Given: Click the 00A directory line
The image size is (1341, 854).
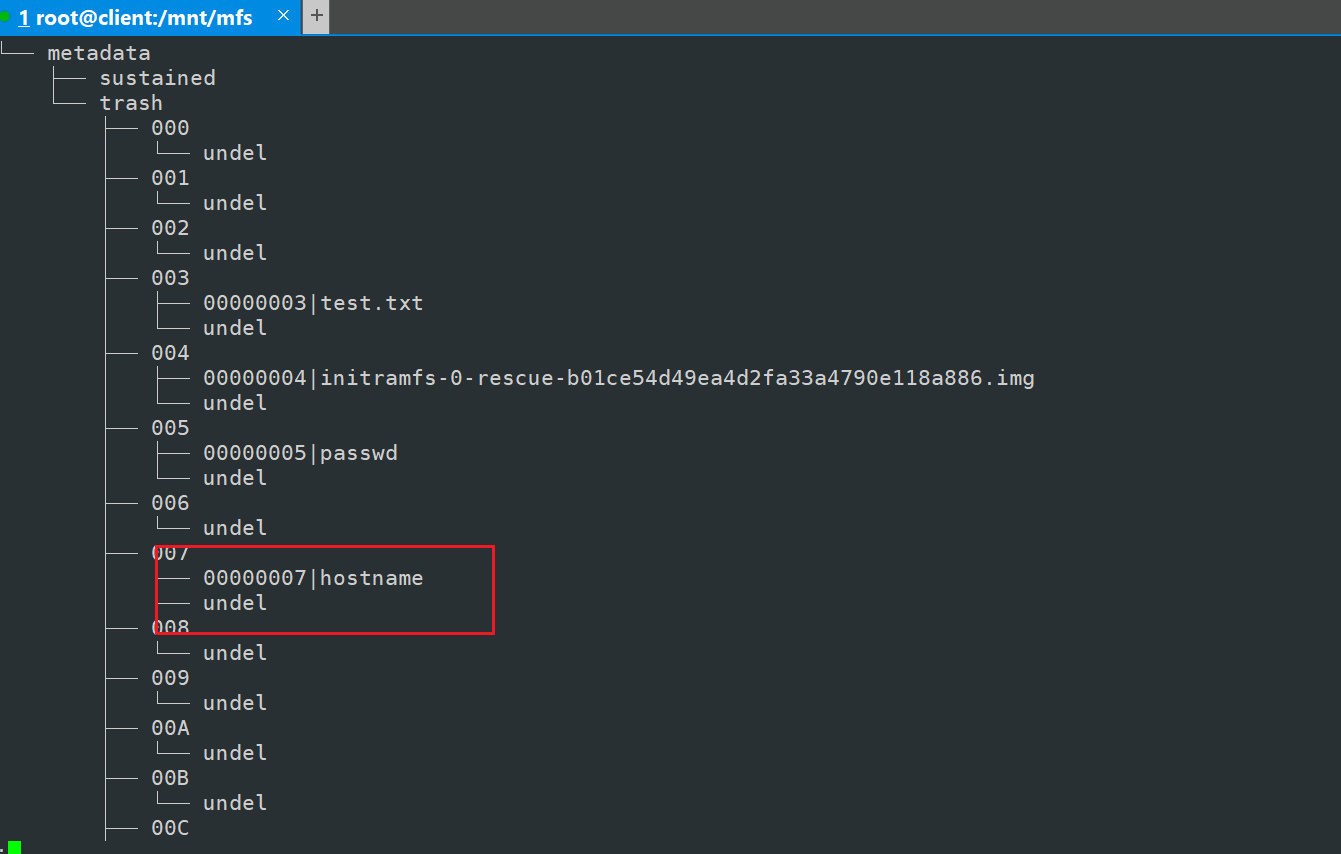Looking at the screenshot, I should 170,728.
